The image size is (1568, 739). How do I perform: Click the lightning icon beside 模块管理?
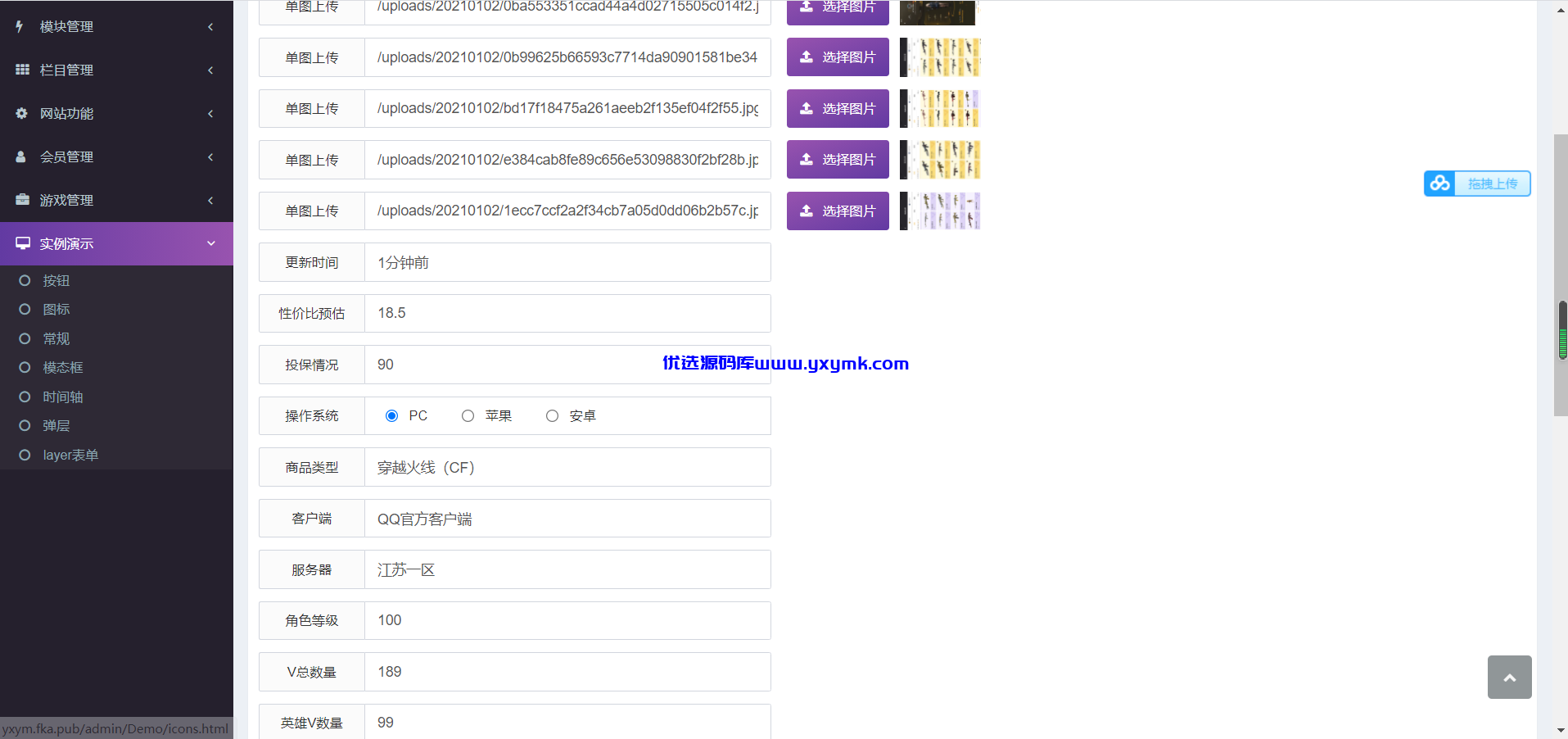(20, 26)
